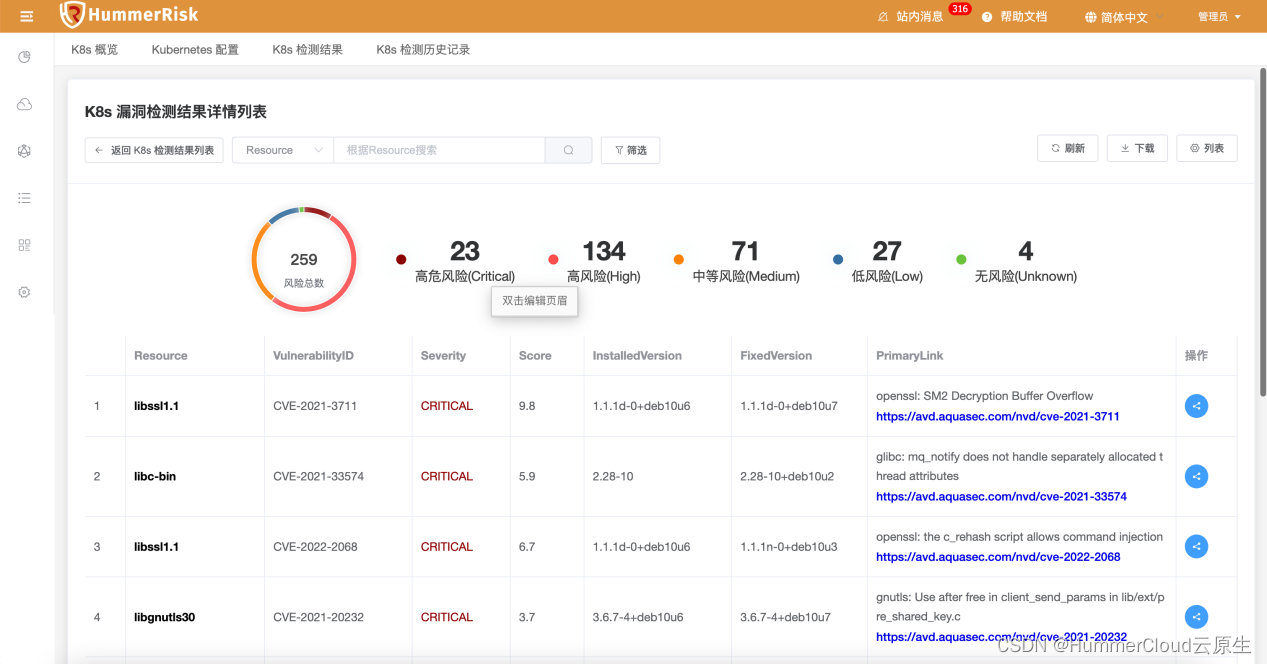Open the dashboard pie chart sidebar icon

[25, 57]
